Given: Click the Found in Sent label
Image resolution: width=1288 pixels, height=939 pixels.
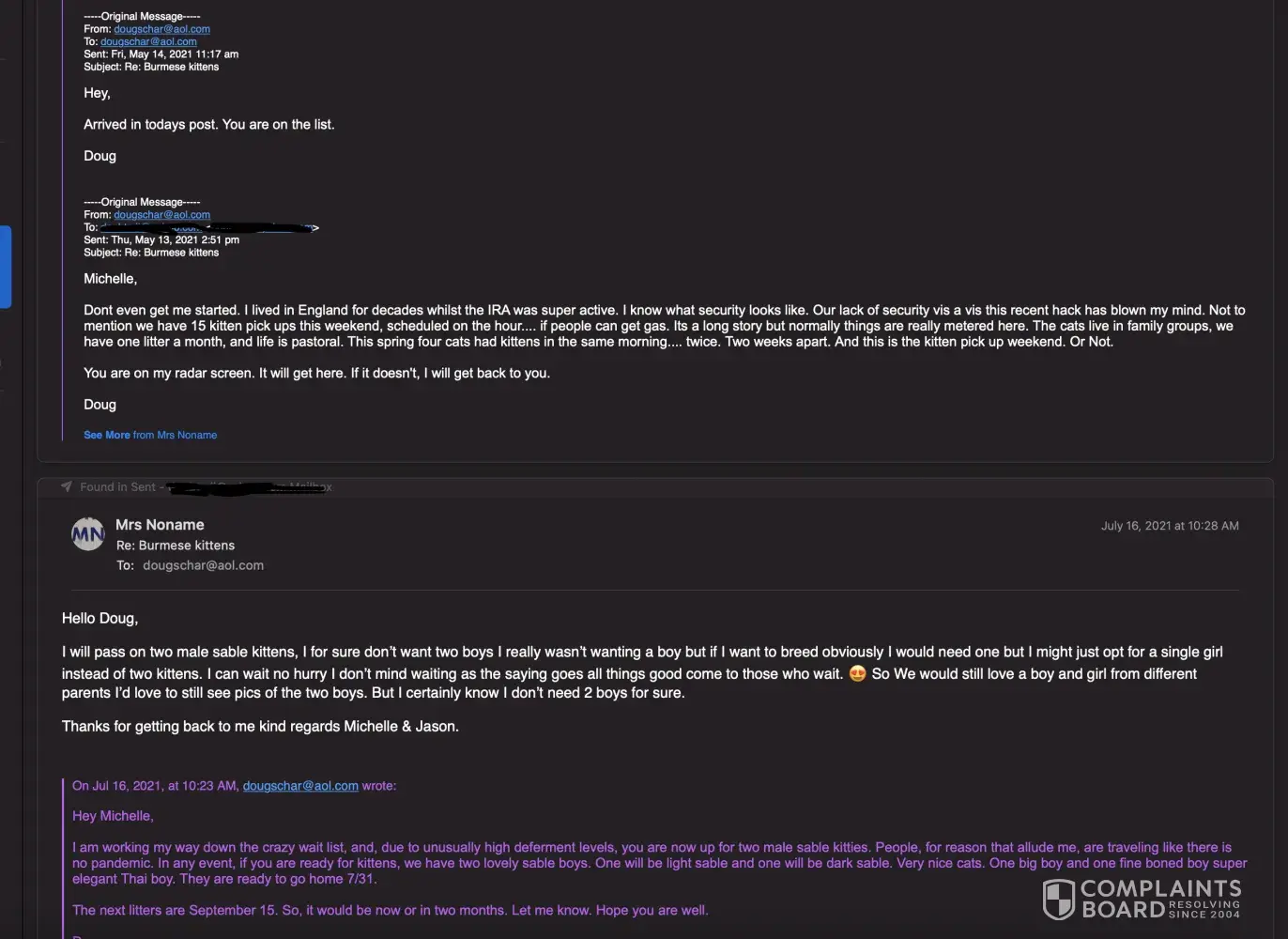Looking at the screenshot, I should [117, 486].
